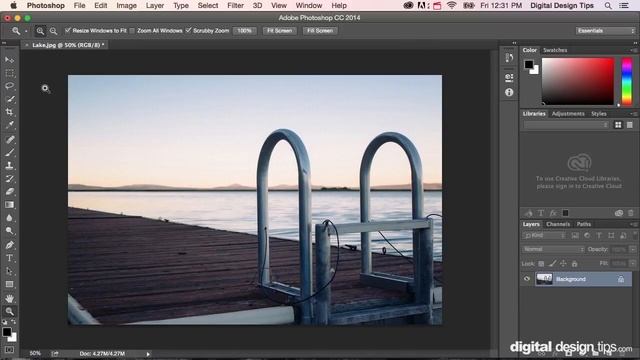Select the History Brush tool
Image resolution: width=640 pixels, height=360 pixels.
coord(9,179)
